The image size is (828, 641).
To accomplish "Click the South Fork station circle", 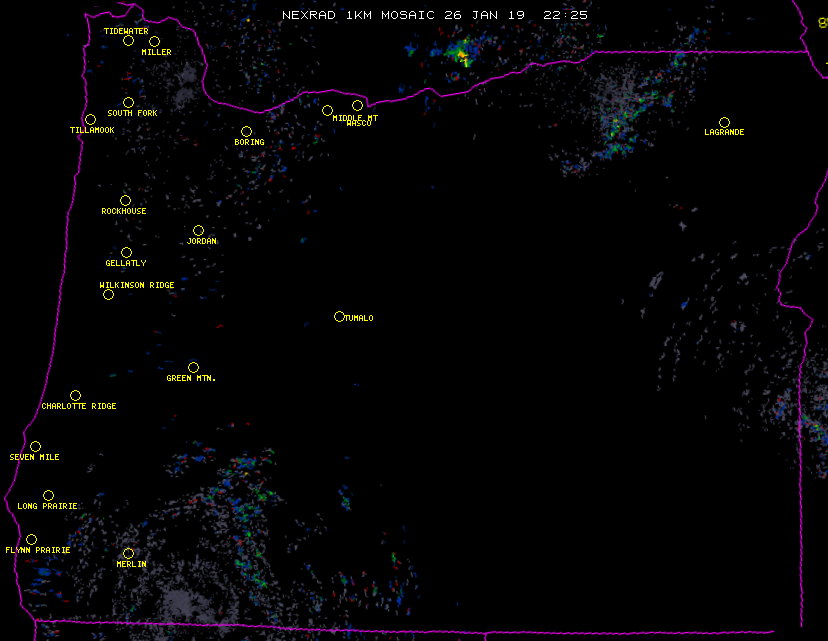I will tap(128, 102).
